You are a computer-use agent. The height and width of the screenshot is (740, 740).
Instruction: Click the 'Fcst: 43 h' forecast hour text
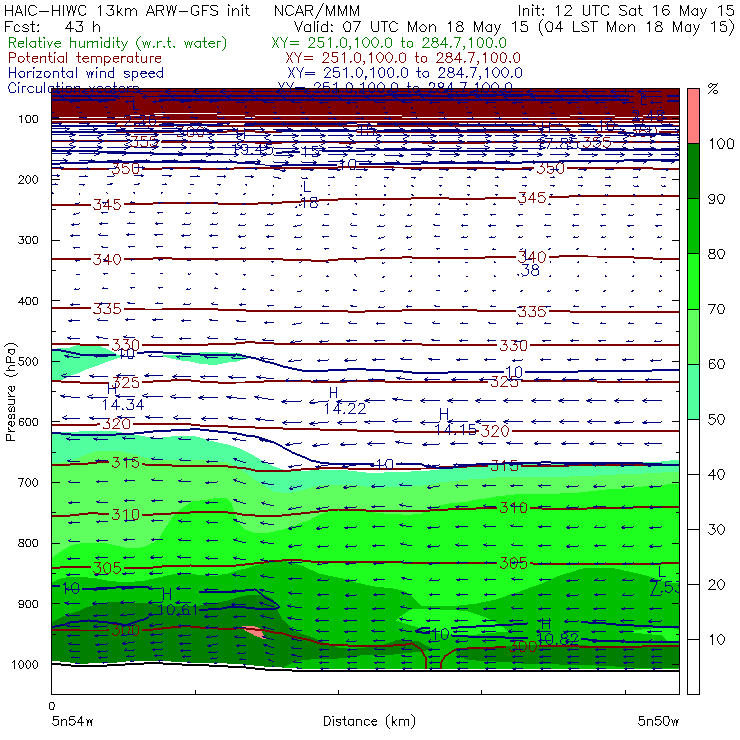pyautogui.click(x=52, y=26)
